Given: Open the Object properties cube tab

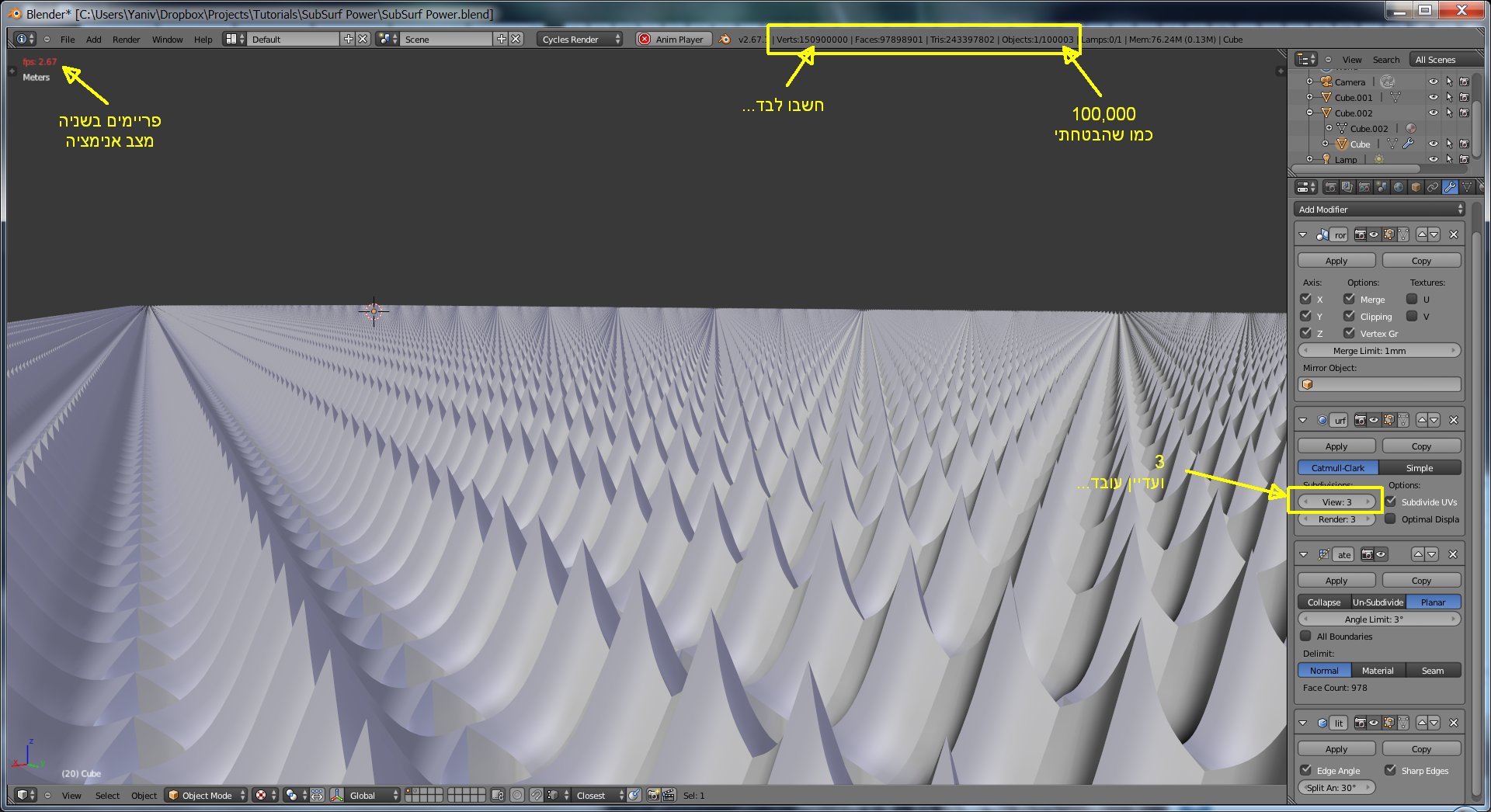Looking at the screenshot, I should (1416, 187).
